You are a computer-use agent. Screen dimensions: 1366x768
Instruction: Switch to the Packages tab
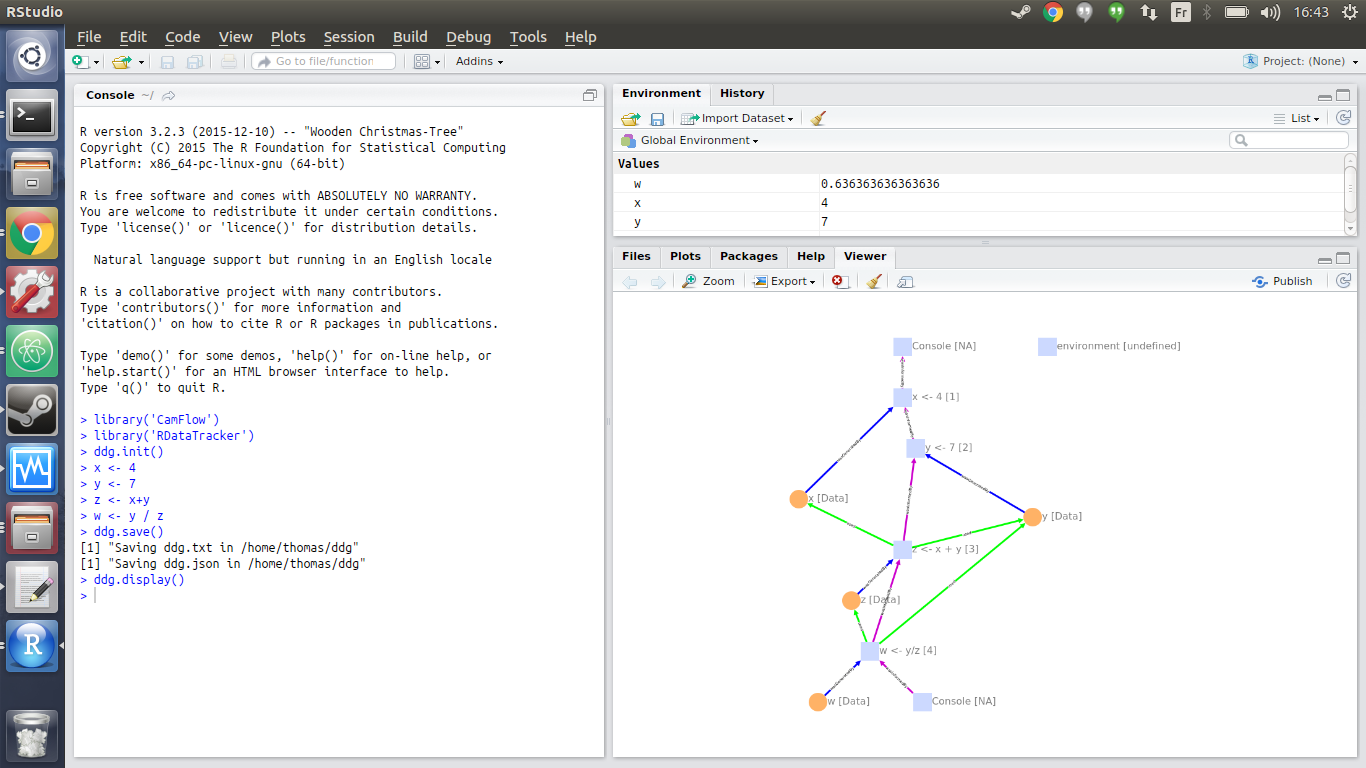748,256
